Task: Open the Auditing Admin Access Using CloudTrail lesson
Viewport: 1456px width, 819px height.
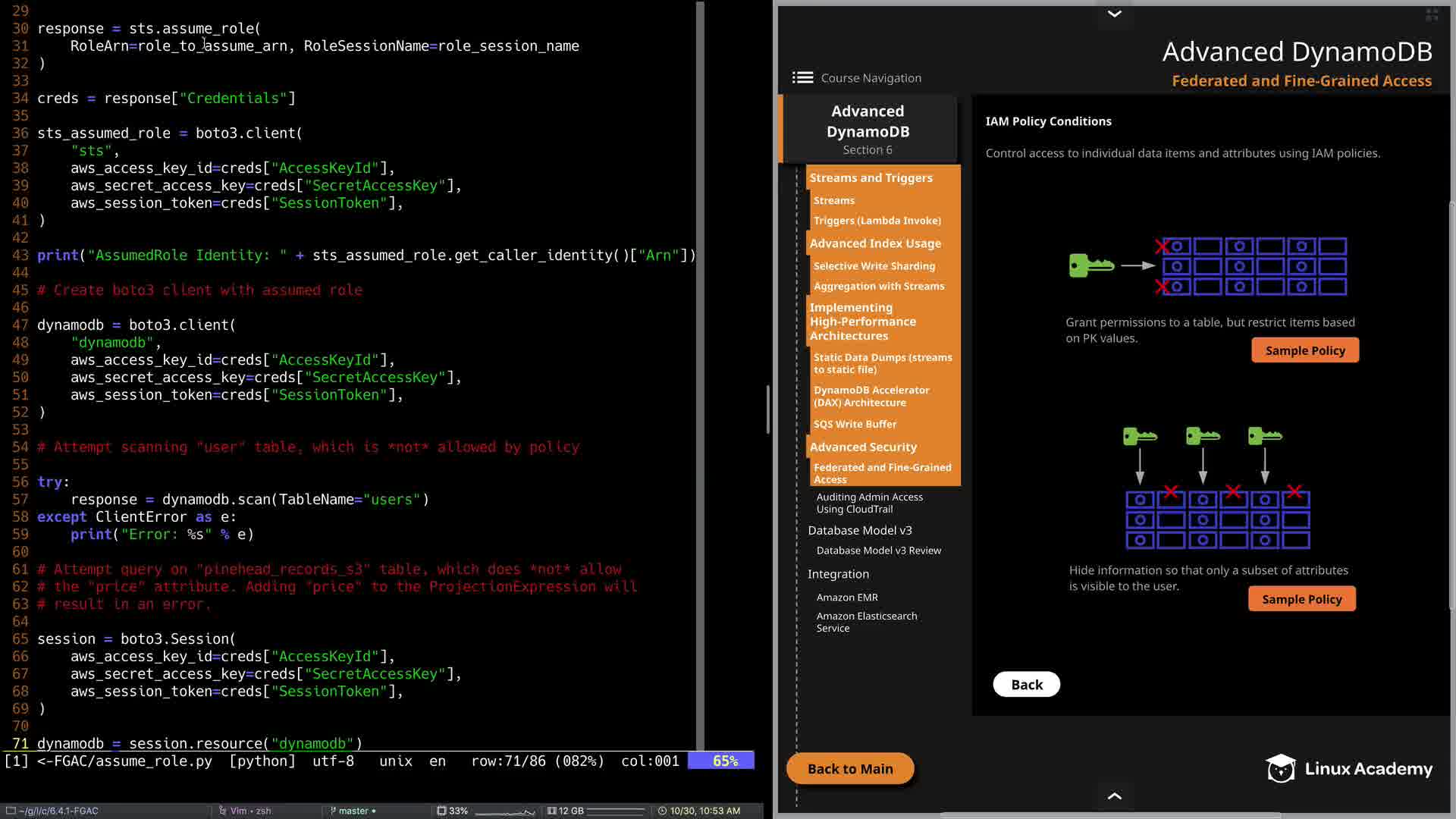Action: 869,503
